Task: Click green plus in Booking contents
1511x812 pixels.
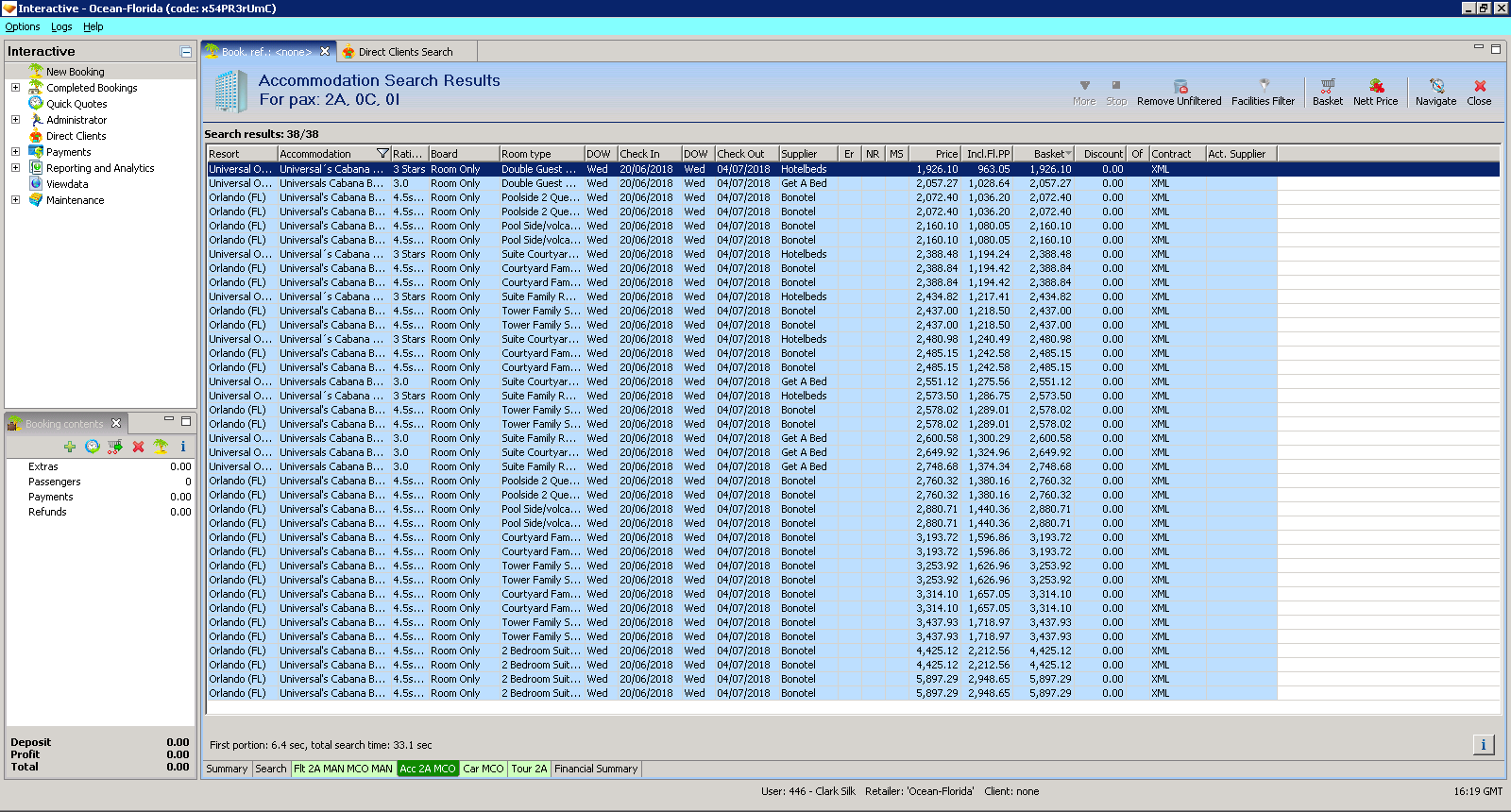Action: 70,447
